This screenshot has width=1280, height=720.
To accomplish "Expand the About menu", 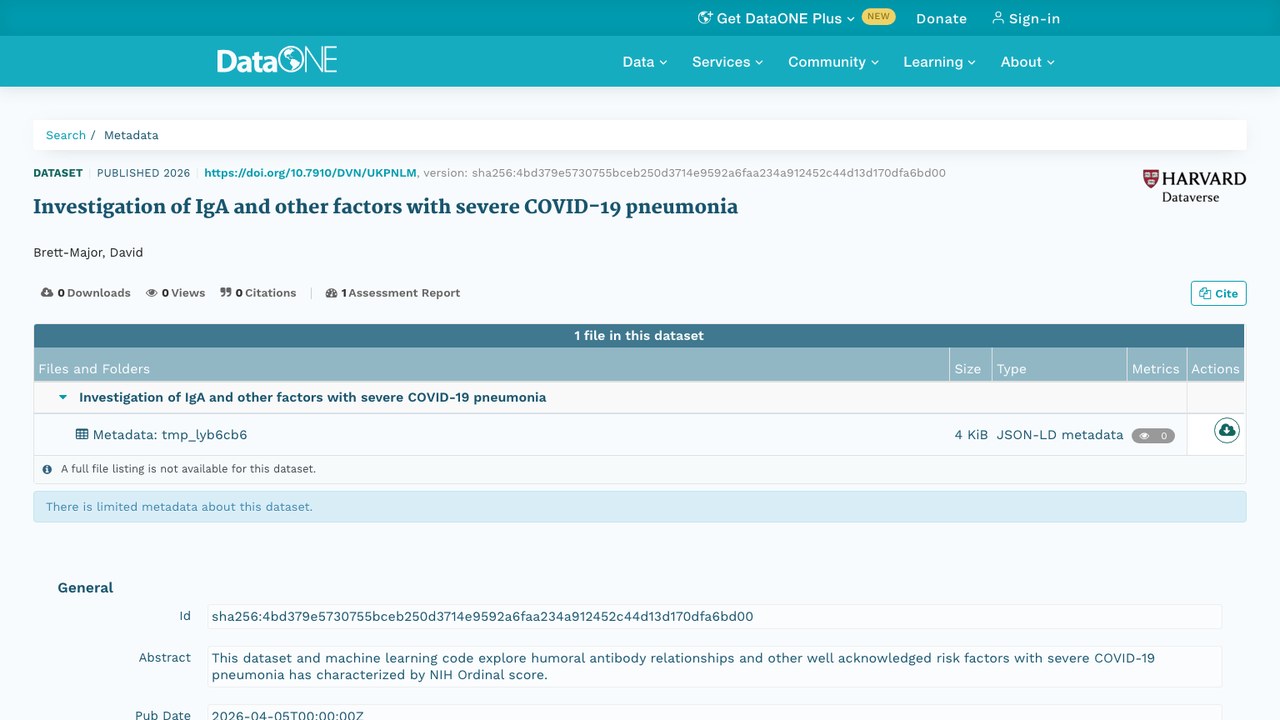I will click(1028, 62).
